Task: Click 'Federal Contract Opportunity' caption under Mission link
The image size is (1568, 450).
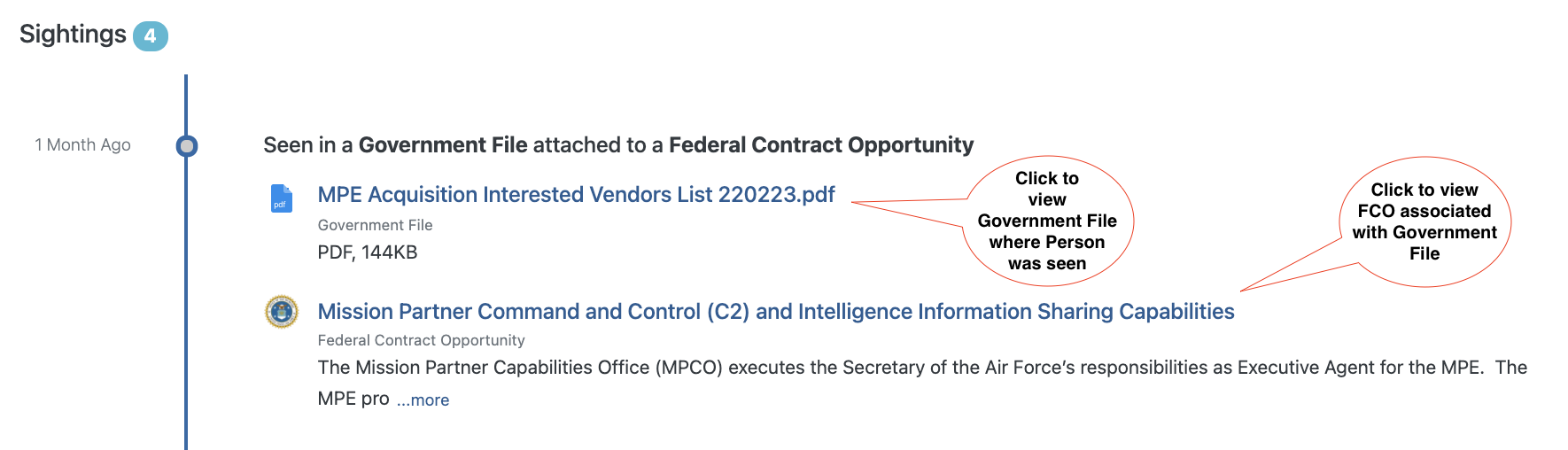Action: tap(421, 340)
